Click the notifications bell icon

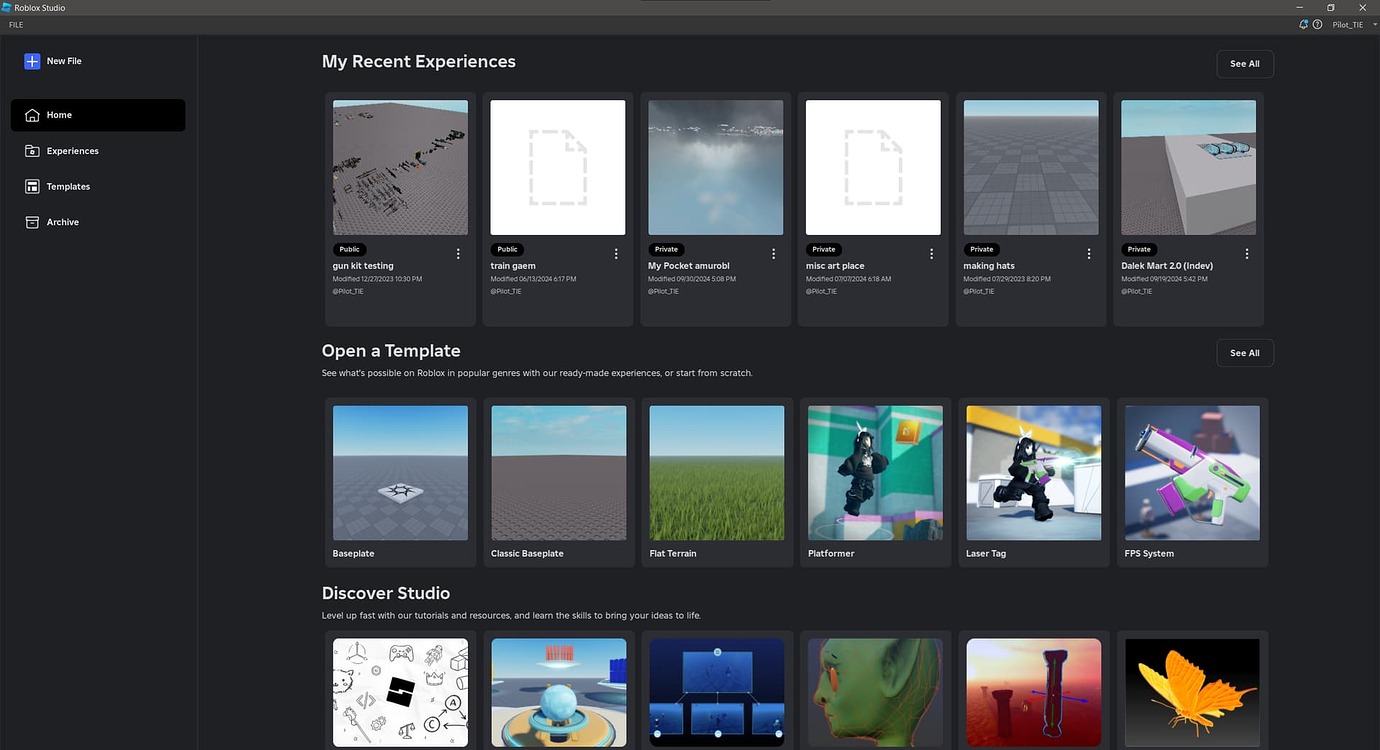(1303, 24)
